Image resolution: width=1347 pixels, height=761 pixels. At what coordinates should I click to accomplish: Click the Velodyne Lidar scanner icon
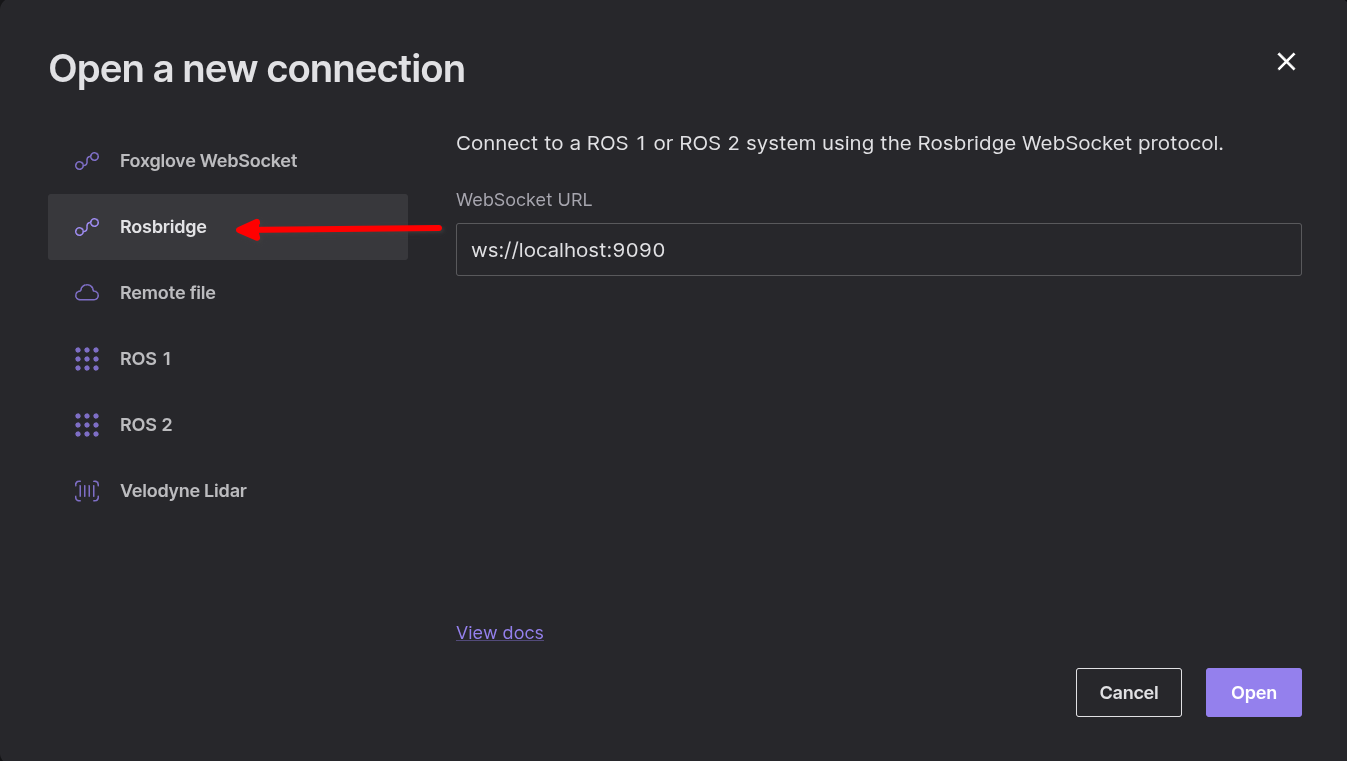[87, 491]
